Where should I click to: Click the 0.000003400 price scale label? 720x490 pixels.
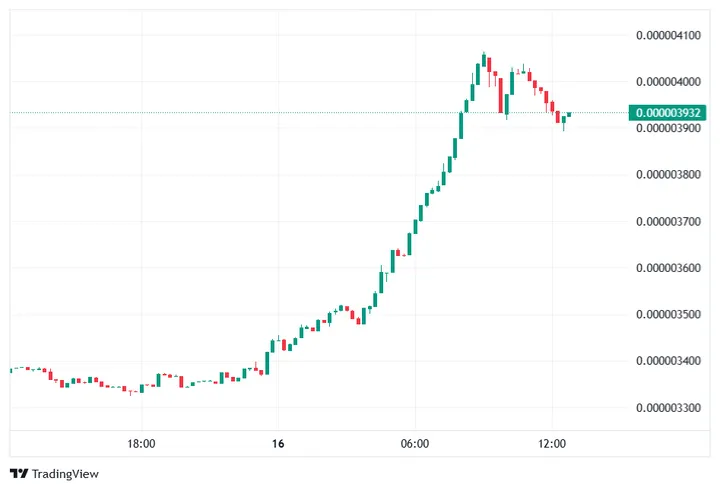(668, 360)
